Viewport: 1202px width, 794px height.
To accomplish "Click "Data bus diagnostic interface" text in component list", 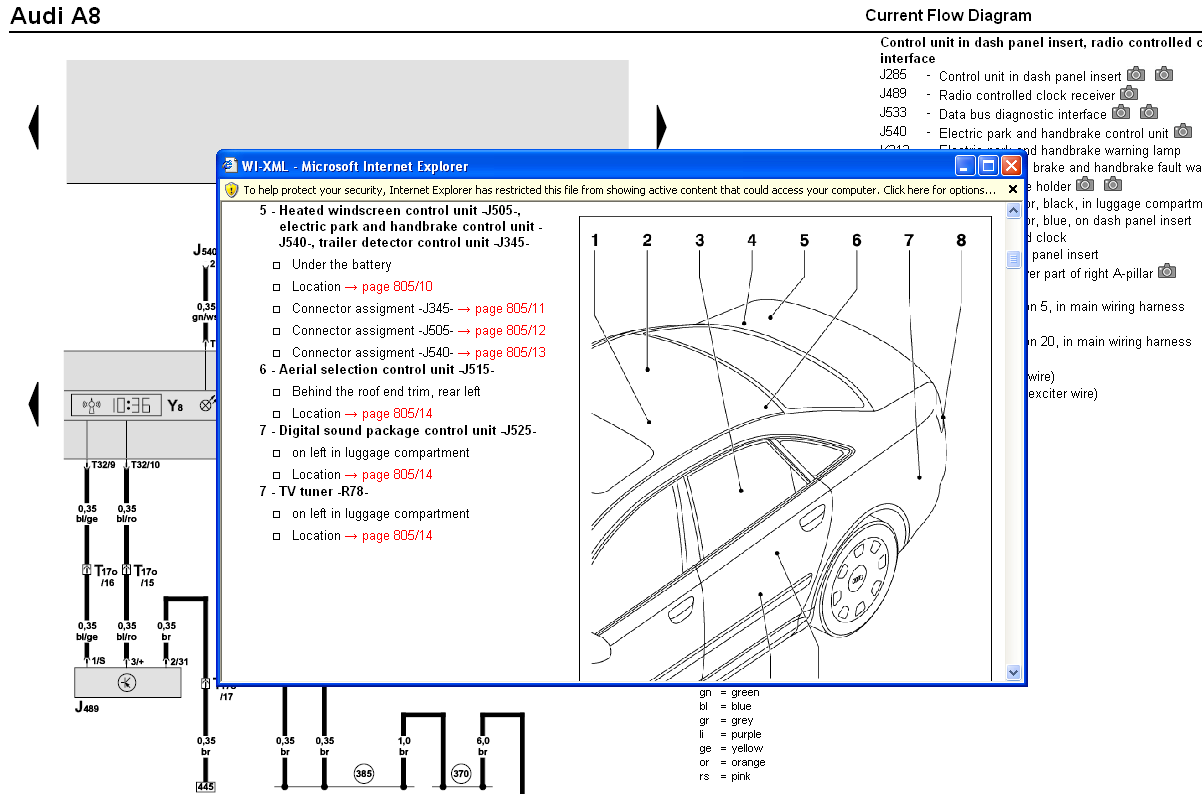I will click(x=1023, y=114).
